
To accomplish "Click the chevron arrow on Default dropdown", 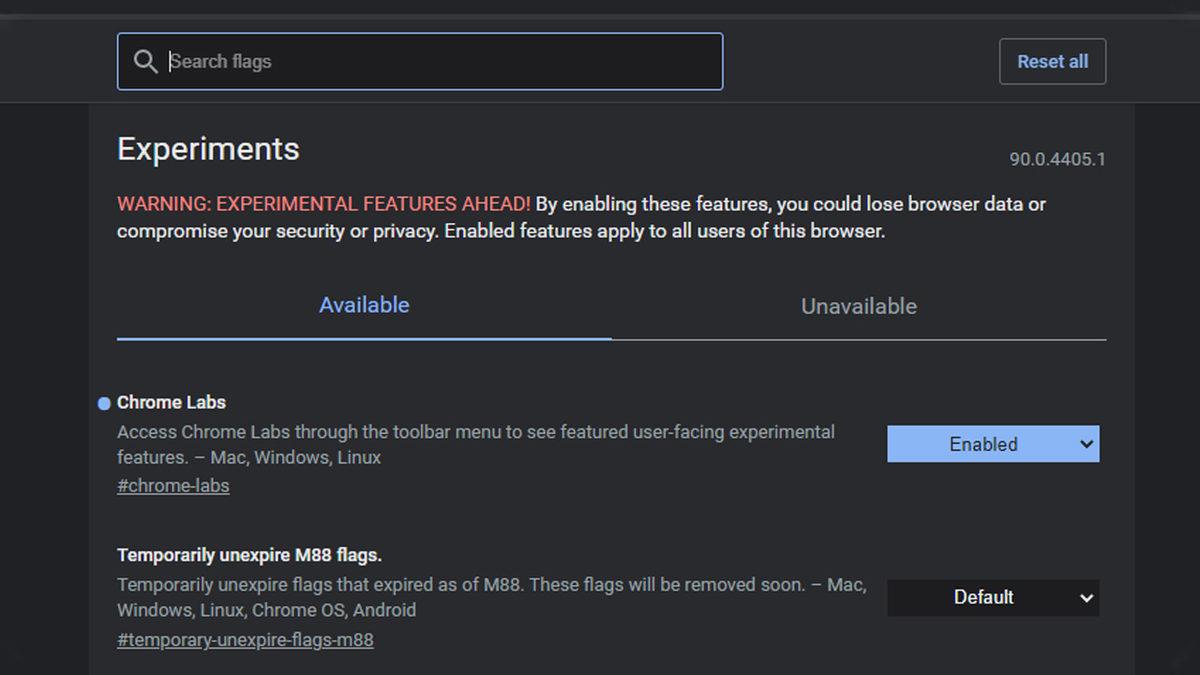I will pos(1087,598).
